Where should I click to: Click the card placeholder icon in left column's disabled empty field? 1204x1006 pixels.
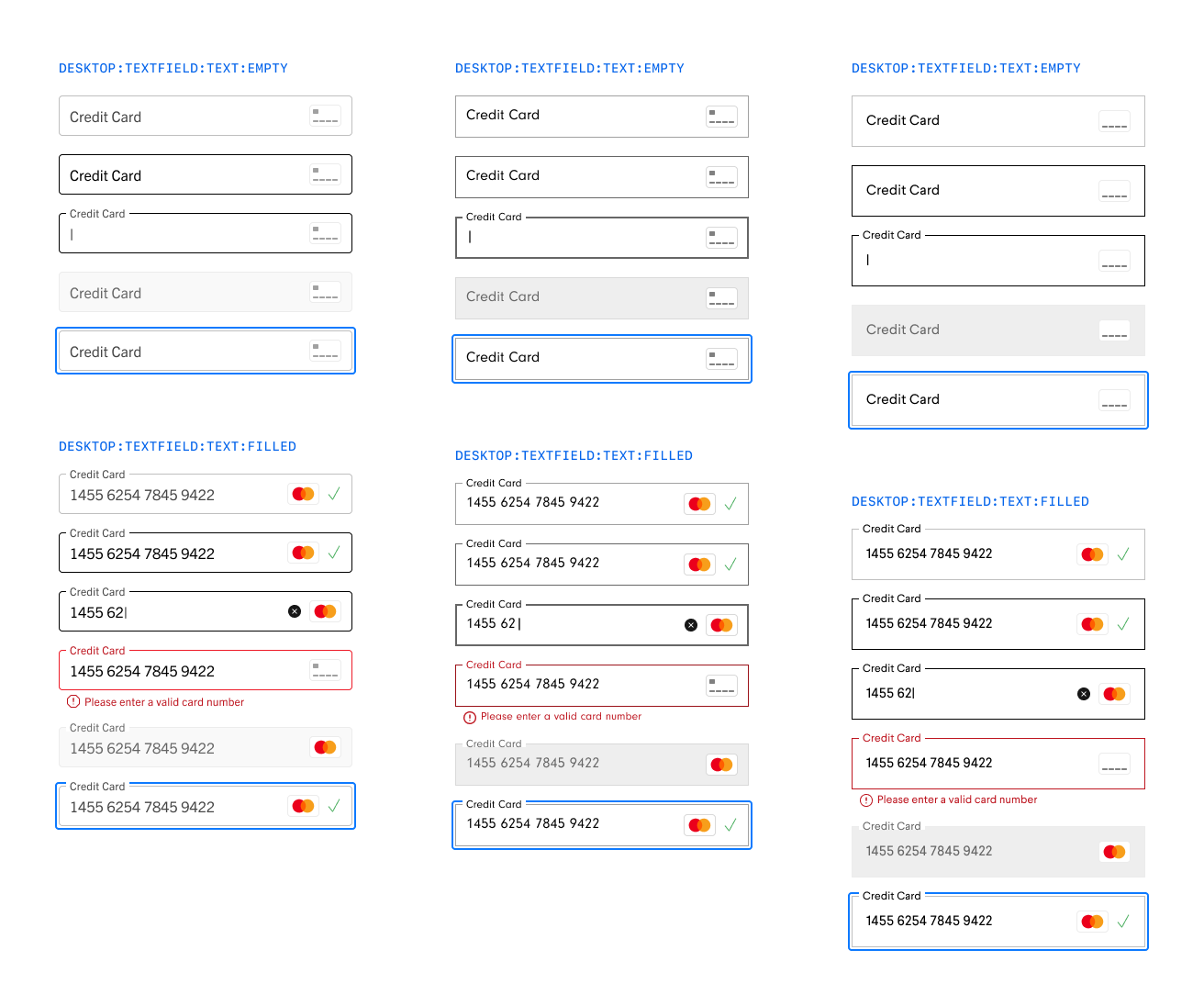(x=325, y=292)
